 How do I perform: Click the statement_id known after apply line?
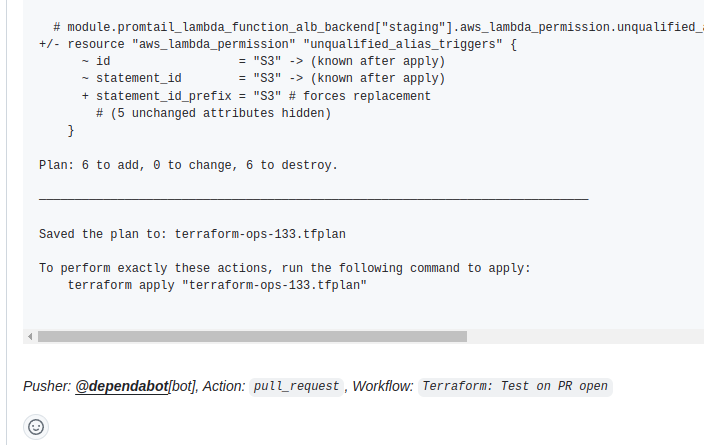(264, 78)
